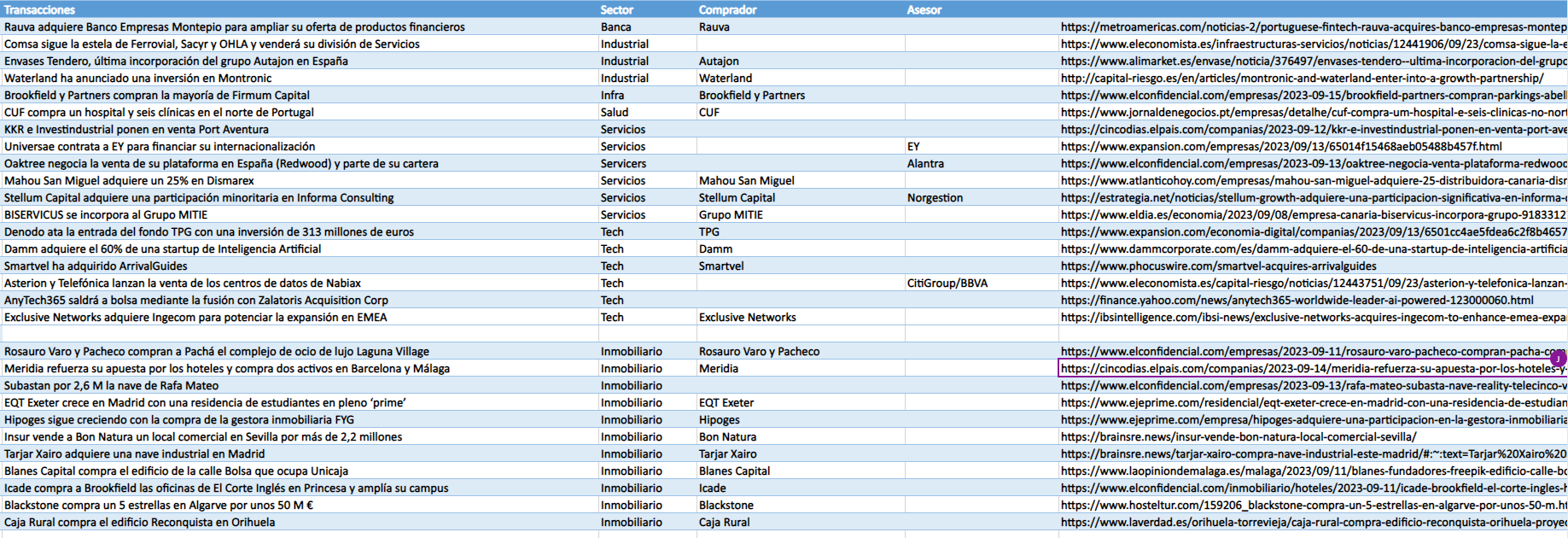Image resolution: width=1568 pixels, height=538 pixels.
Task: Open the jornaldenegocios.pt CUF link
Action: coord(1313,112)
